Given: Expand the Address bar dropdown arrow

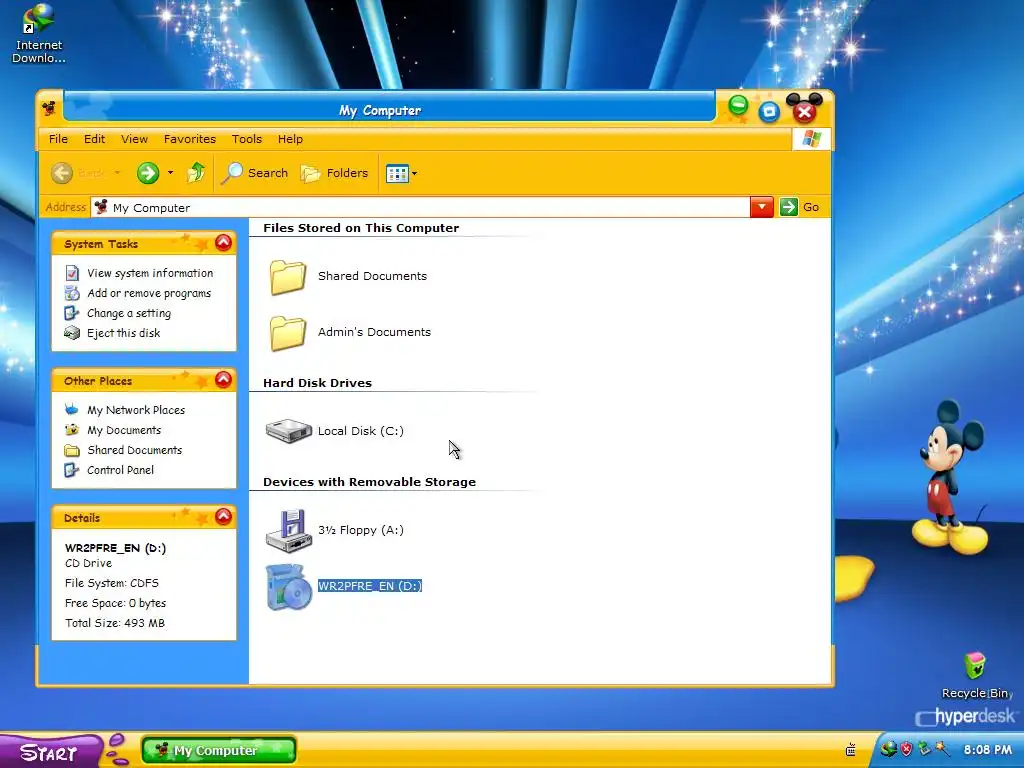Looking at the screenshot, I should [761, 207].
